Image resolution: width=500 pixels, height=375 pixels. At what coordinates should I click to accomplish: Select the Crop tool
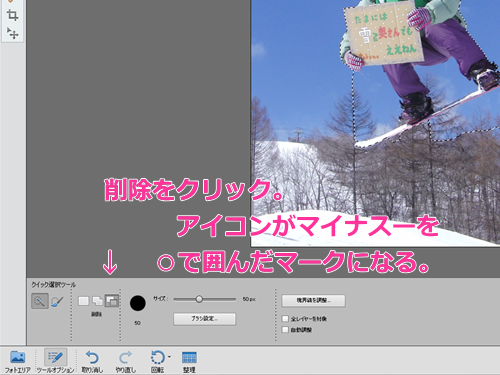pos(12,15)
